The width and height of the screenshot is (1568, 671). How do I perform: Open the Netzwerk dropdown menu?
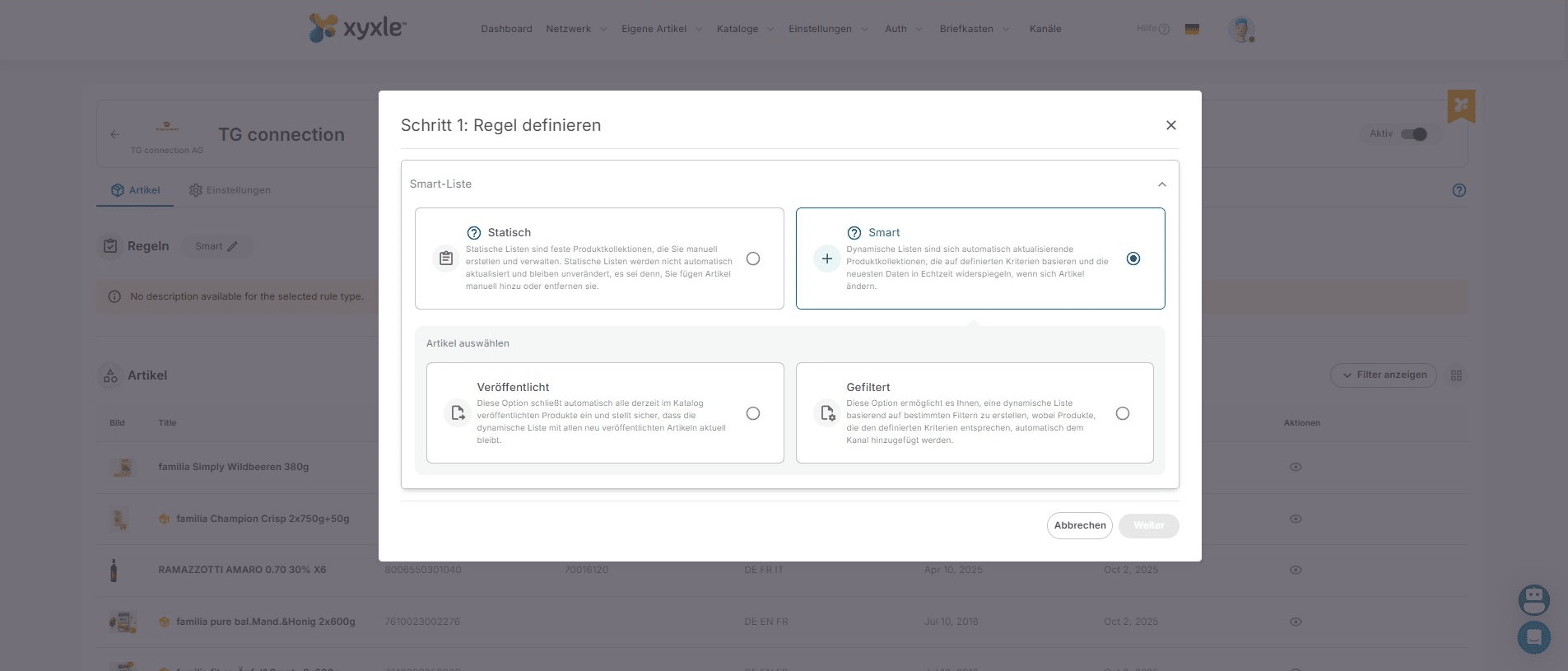pos(576,29)
